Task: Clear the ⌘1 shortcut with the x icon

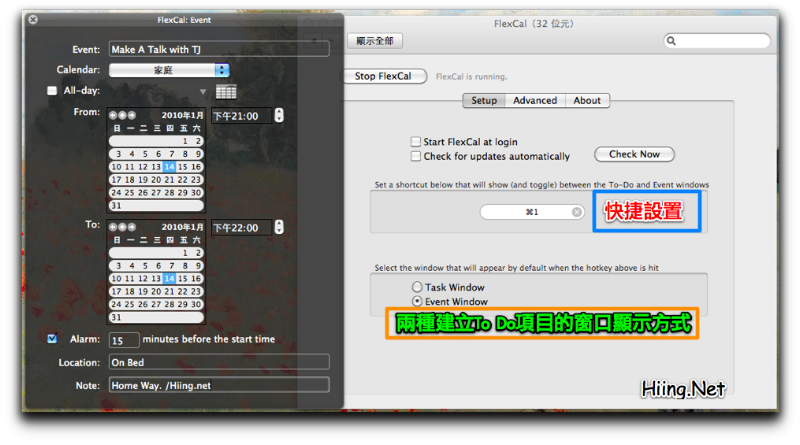Action: click(x=577, y=212)
